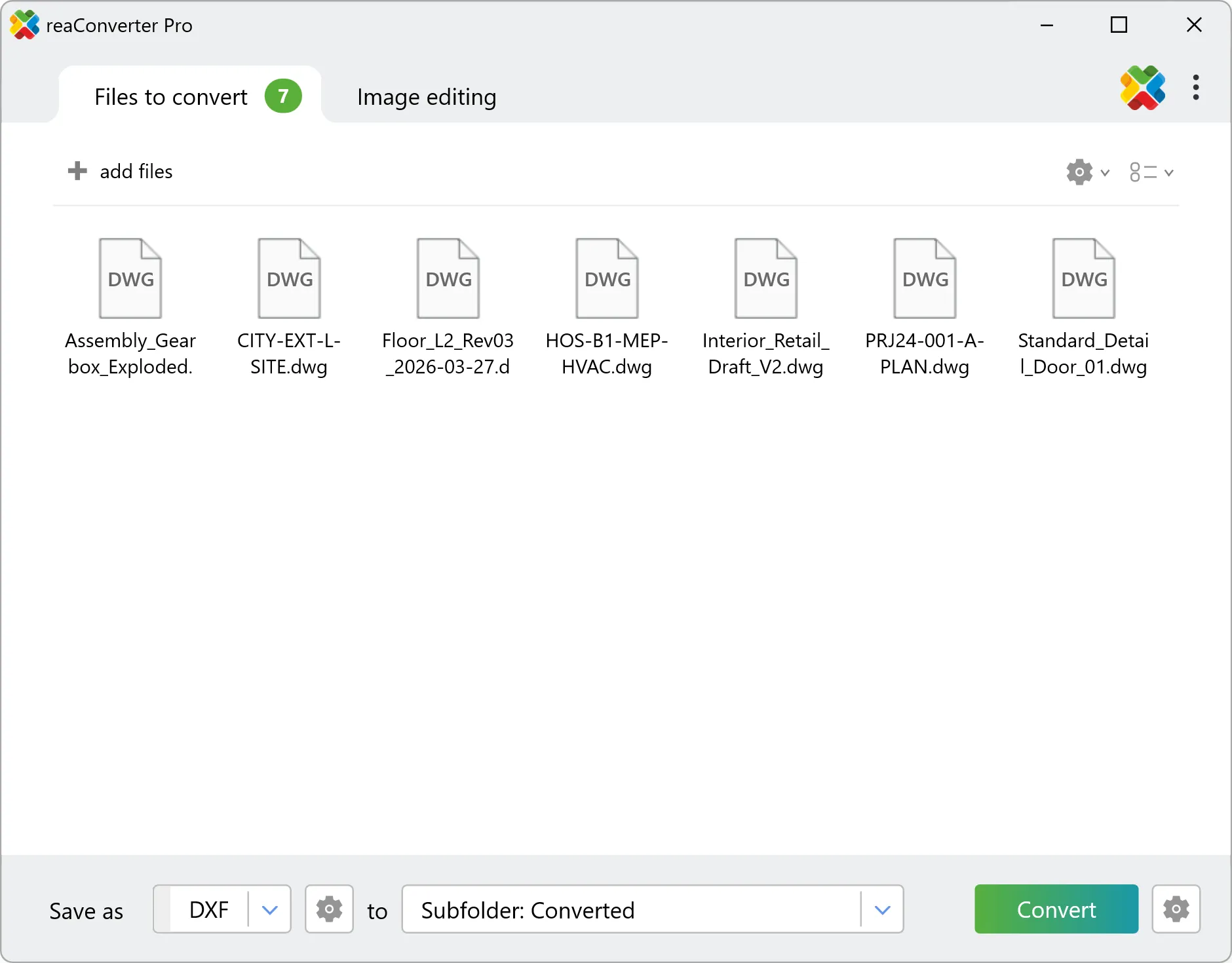Screen dimensions: 1232x963
Task: Select the Interior_Retail_Draft_V2.dwg file
Action: point(765,278)
